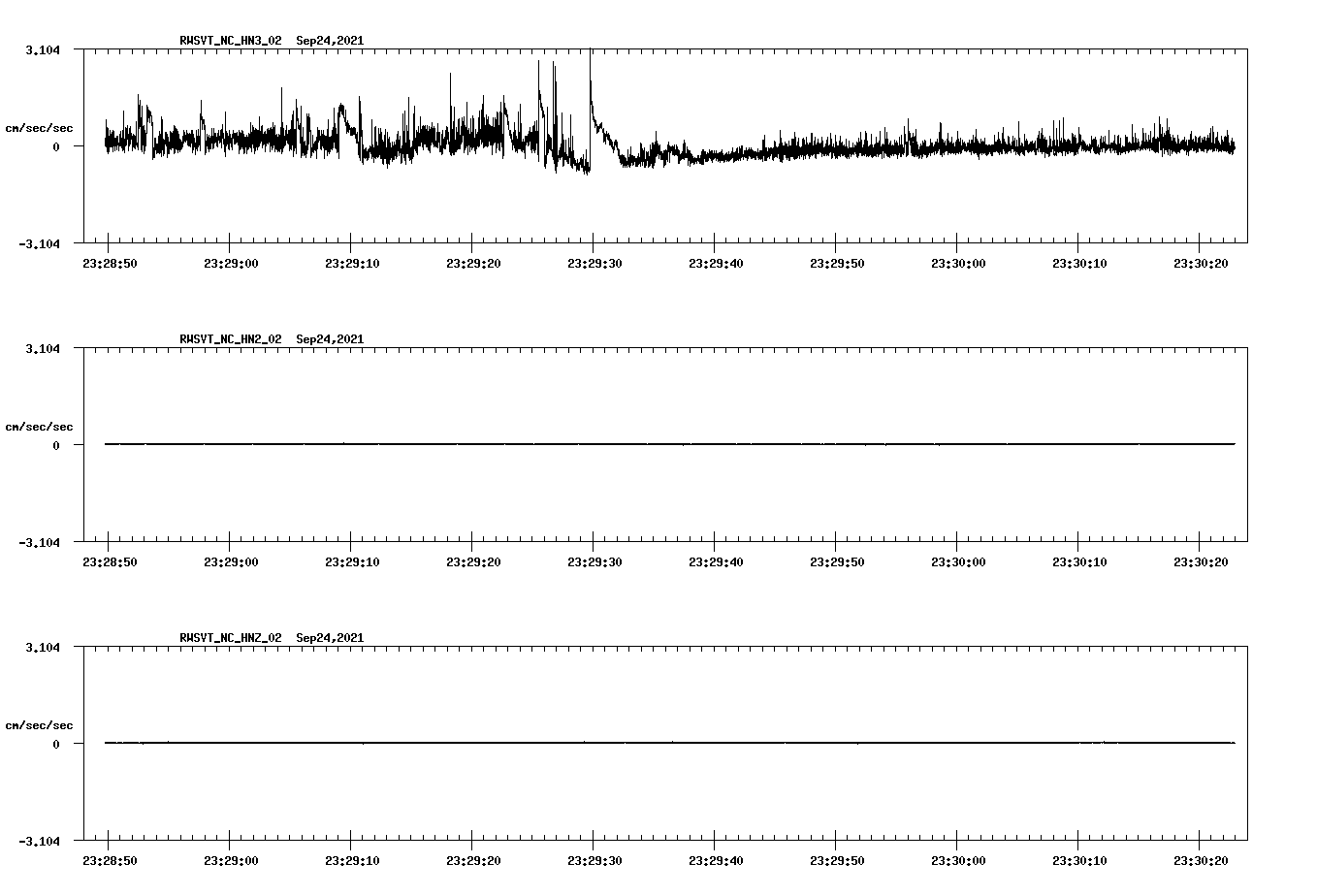Click 23:30:10 time label under HN2 plot

coord(1078,561)
